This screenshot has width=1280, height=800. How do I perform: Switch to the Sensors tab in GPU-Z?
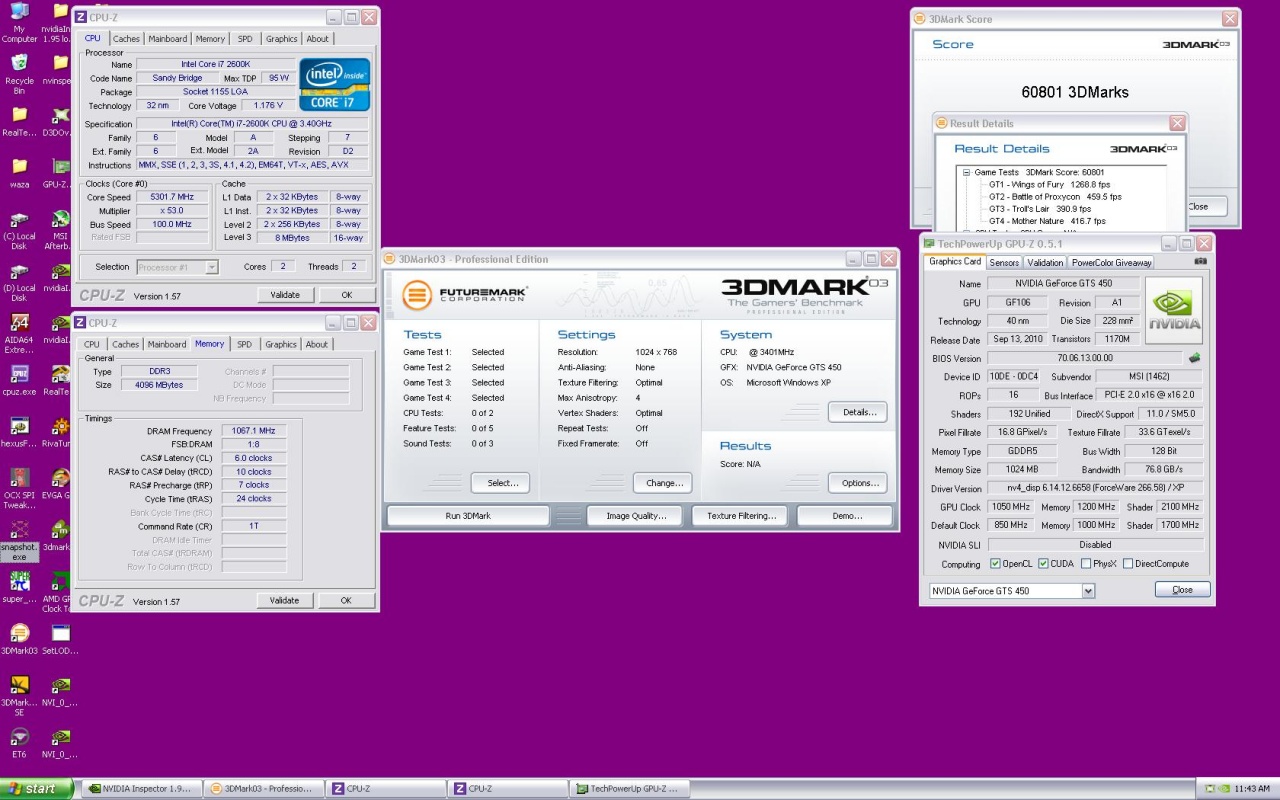tap(1004, 263)
